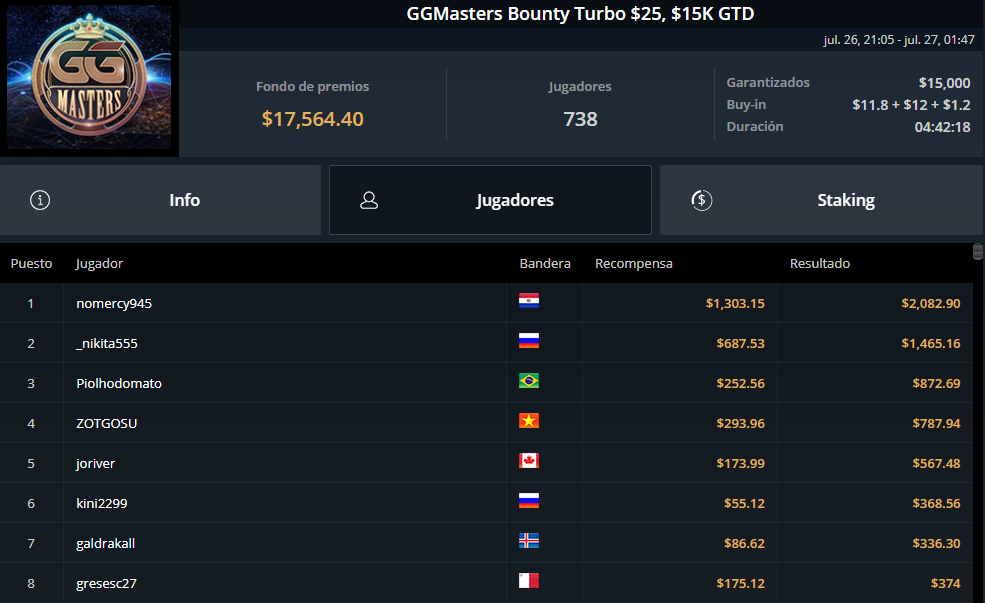Click the Garantizados label

click(x=768, y=82)
